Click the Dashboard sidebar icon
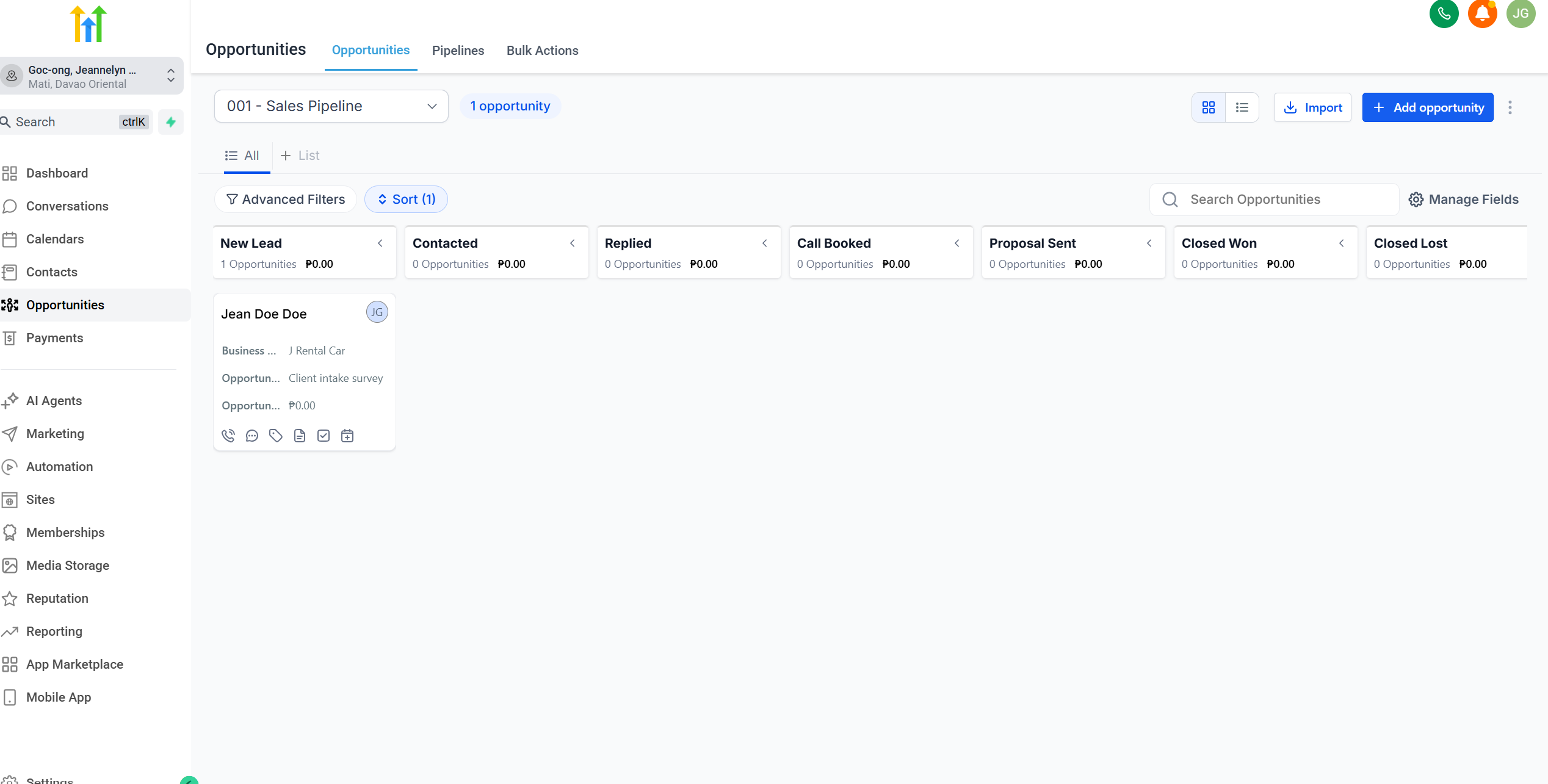Screen dimensions: 1548x784 coord(10,173)
